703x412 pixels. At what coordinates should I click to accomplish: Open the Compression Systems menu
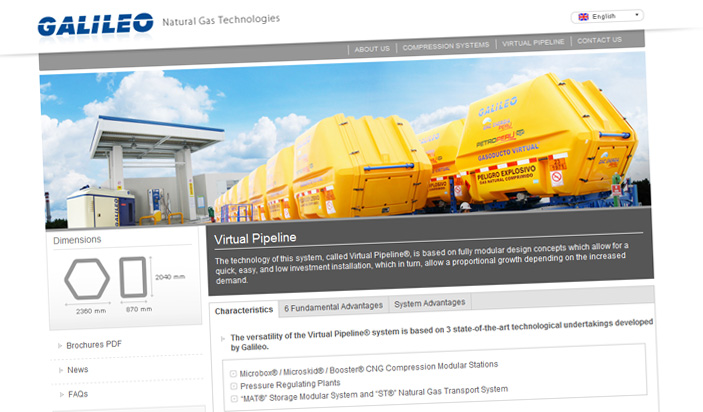tap(445, 45)
